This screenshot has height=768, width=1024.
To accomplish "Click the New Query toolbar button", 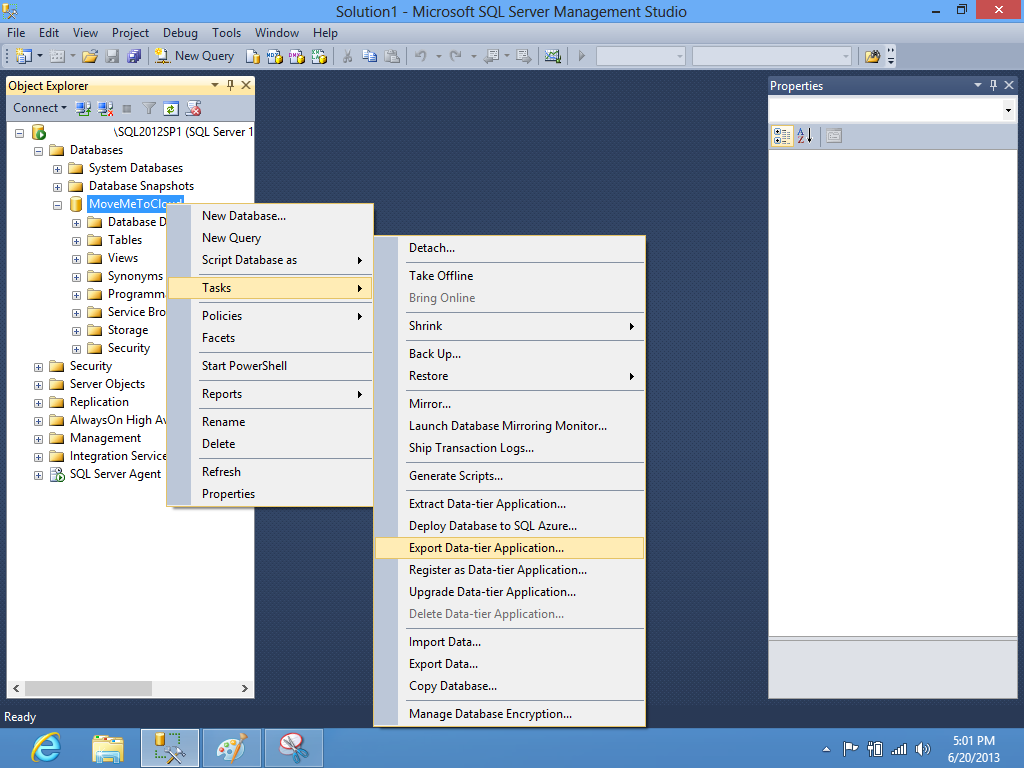I will click(x=195, y=56).
